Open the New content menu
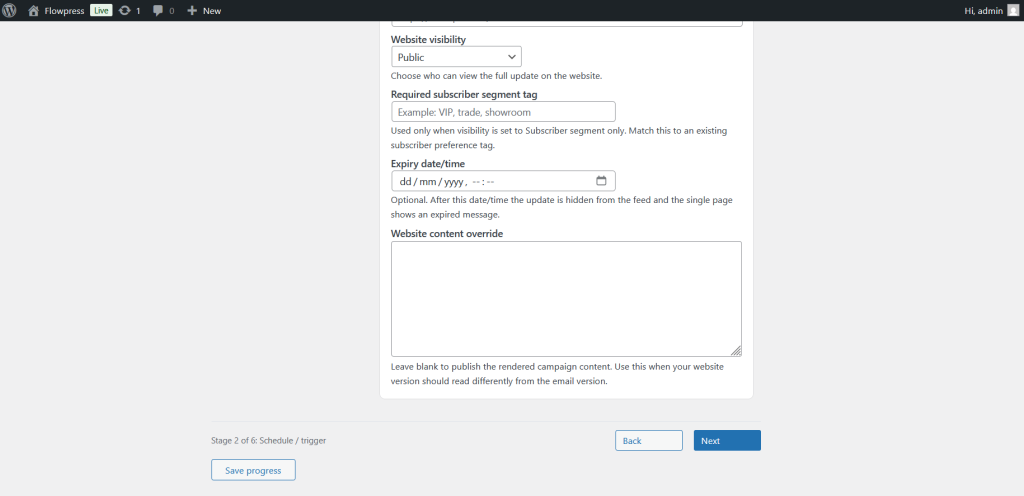The image size is (1024, 496). [x=204, y=10]
